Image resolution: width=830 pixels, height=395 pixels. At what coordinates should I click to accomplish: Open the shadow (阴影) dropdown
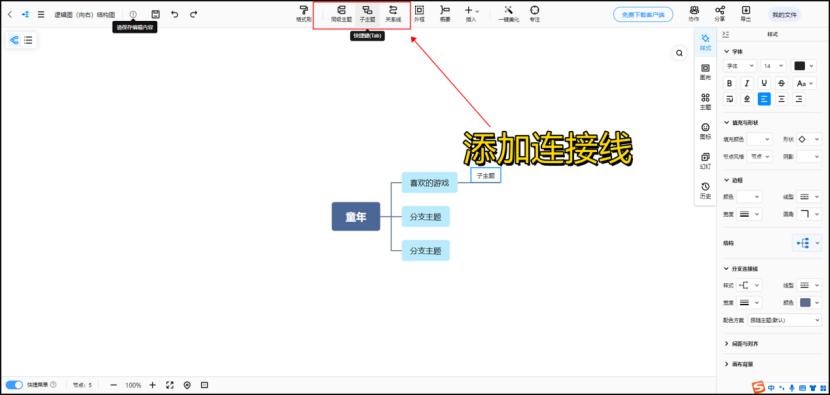pyautogui.click(x=808, y=156)
